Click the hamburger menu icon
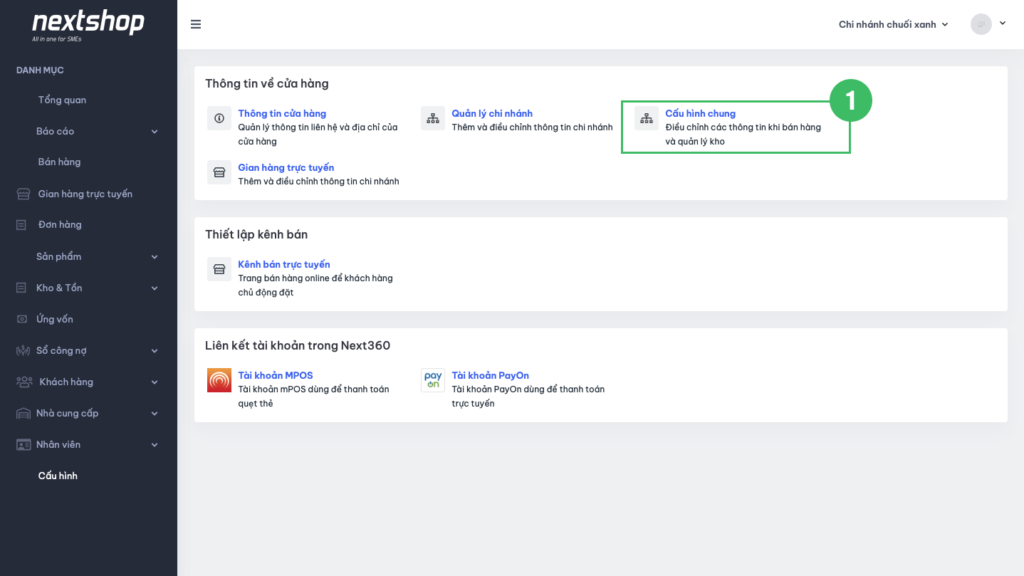1024x576 pixels. pyautogui.click(x=195, y=25)
